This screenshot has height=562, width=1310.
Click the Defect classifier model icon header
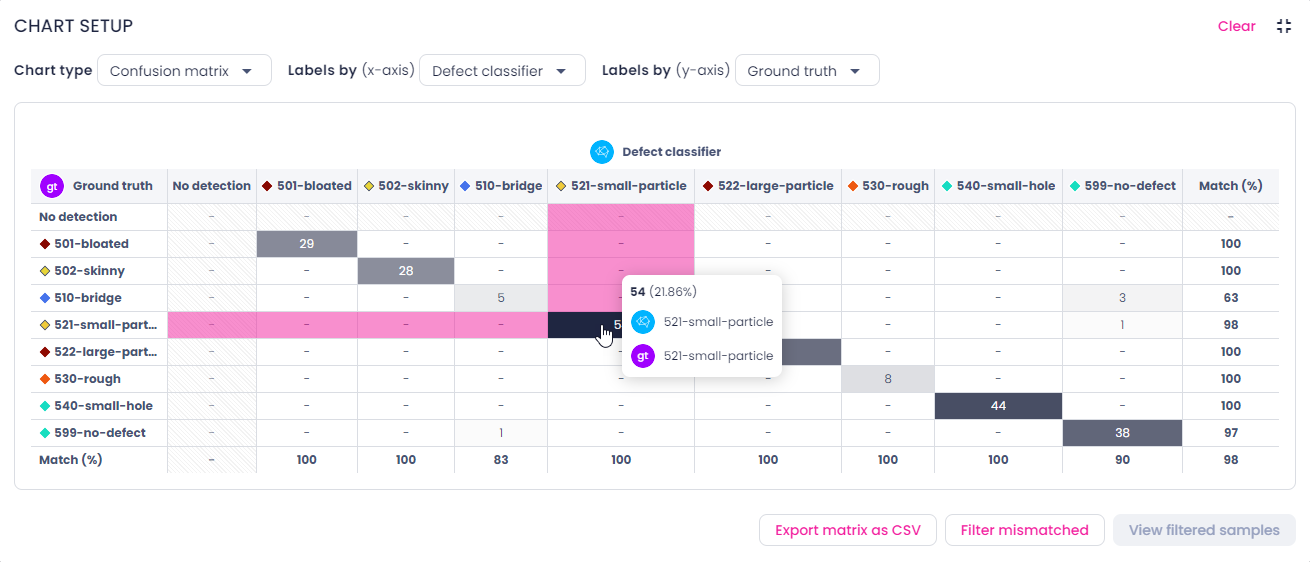click(601, 152)
